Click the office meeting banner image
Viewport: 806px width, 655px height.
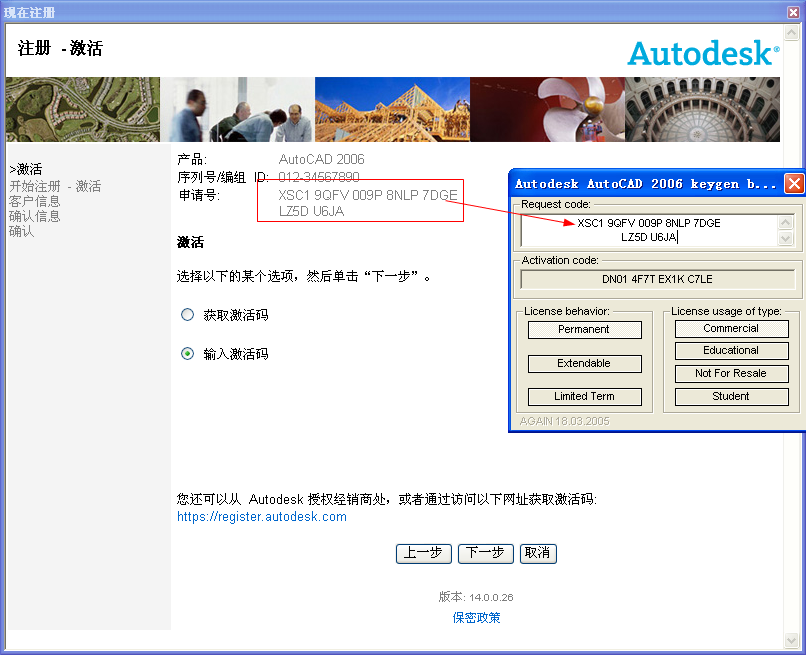coord(237,110)
